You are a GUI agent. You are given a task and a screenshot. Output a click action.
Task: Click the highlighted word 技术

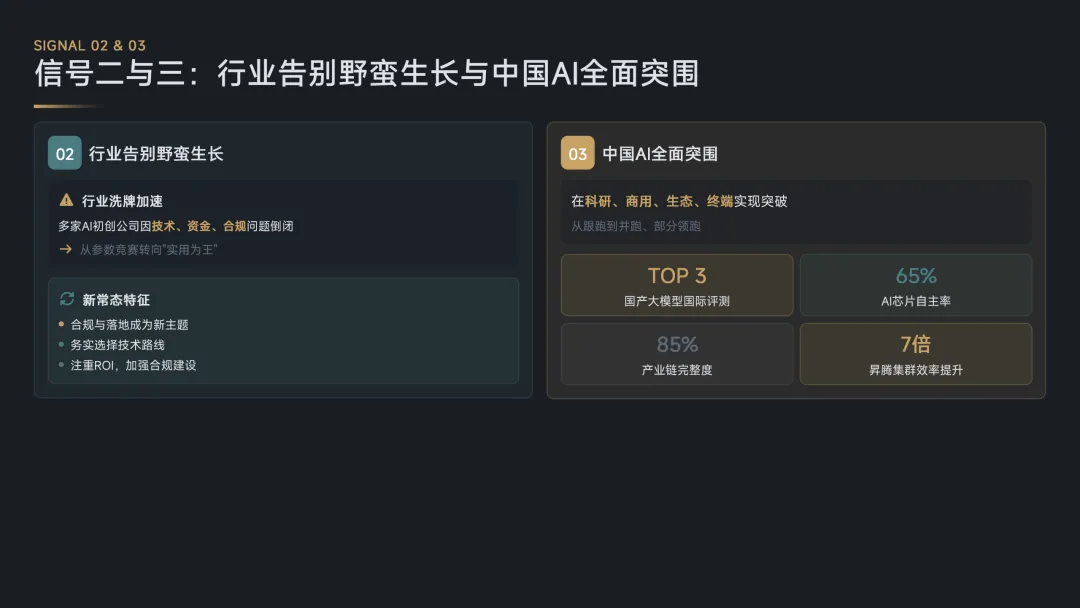tap(164, 226)
